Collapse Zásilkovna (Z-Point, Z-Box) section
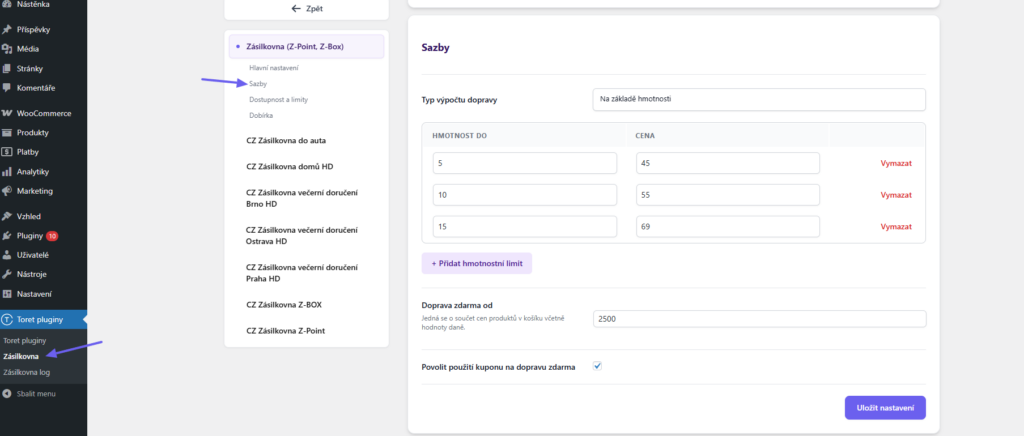The height and width of the screenshot is (436, 1024). (306, 47)
